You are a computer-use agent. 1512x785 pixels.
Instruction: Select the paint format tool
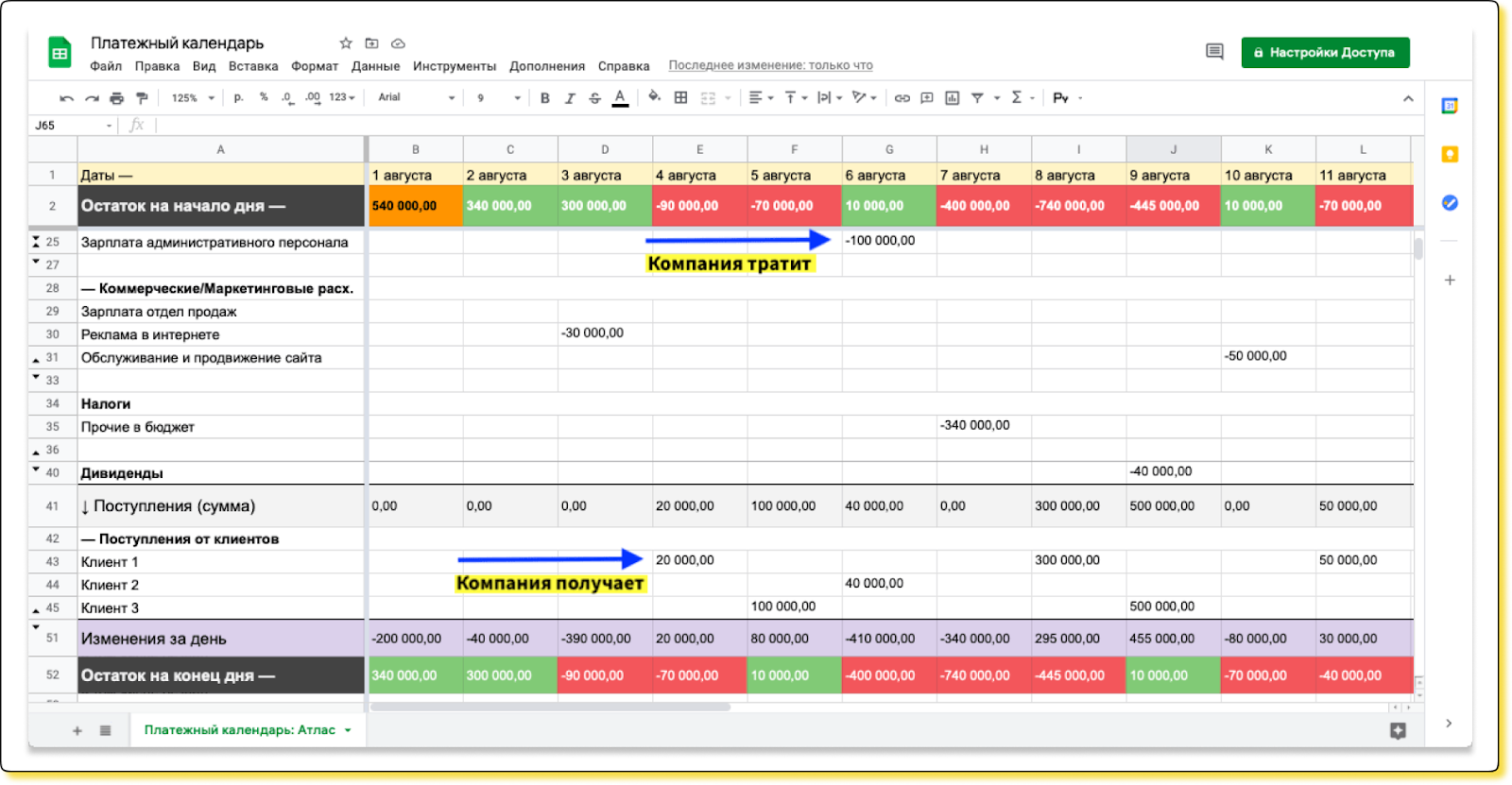tap(142, 98)
